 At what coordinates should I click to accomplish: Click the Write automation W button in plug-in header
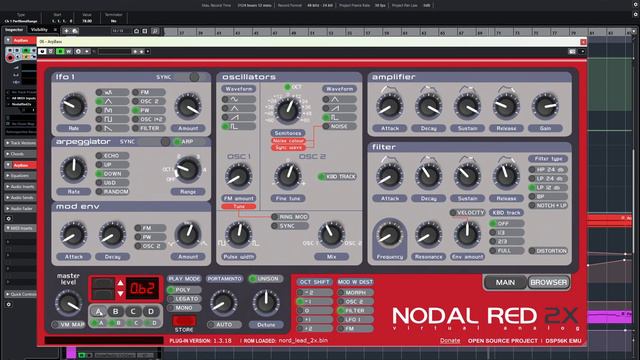click(x=69, y=51)
